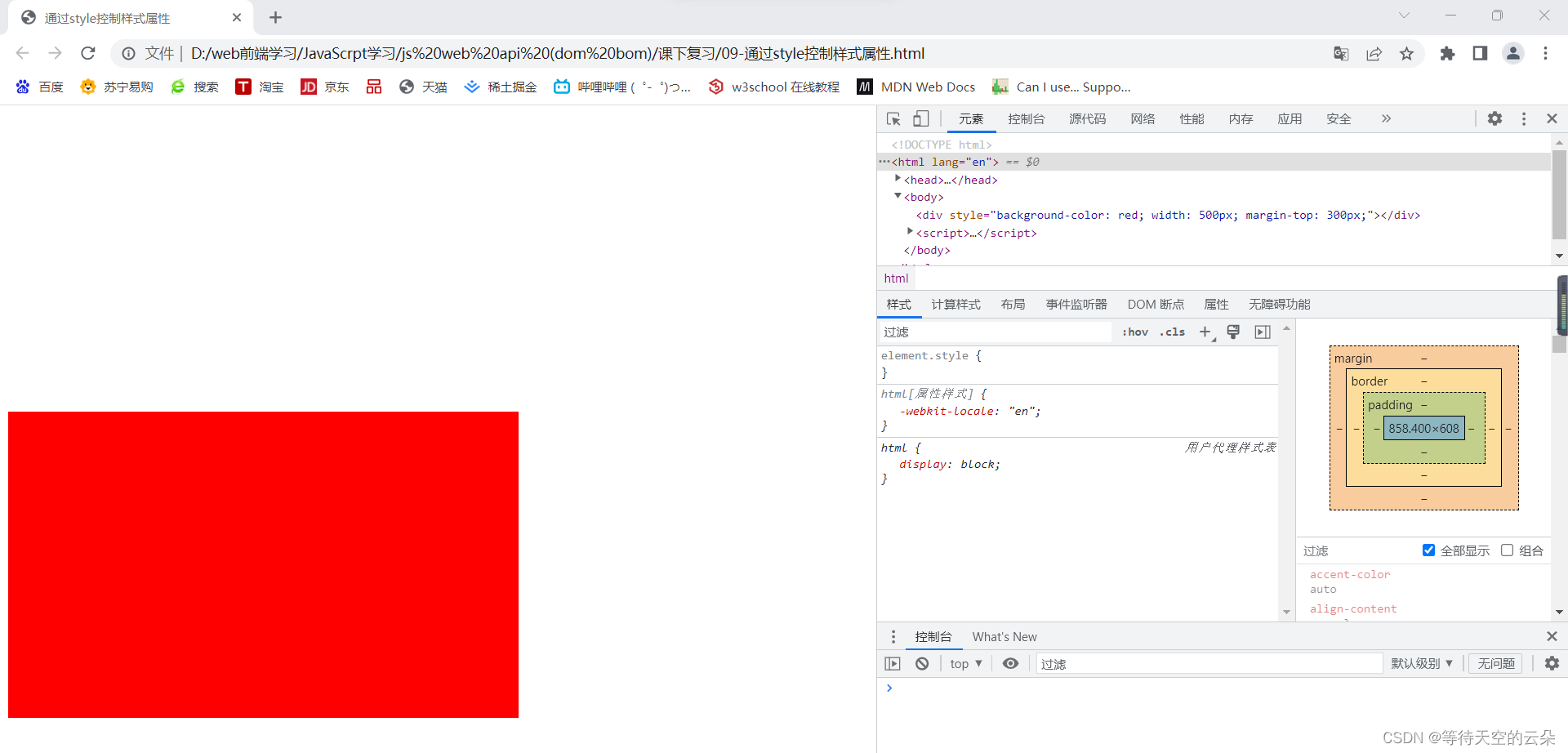This screenshot has height=753, width=1568.
Task: Open the 默认级别 log level dropdown
Action: pyautogui.click(x=1422, y=664)
